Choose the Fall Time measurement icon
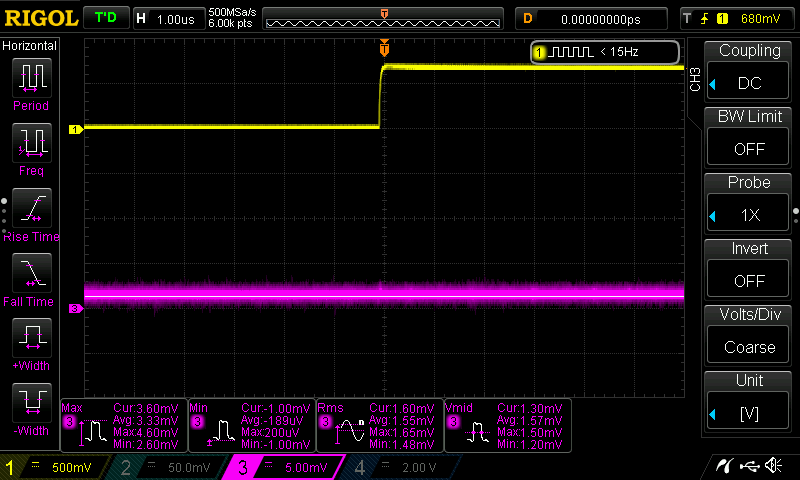The height and width of the screenshot is (480, 800). pyautogui.click(x=31, y=274)
